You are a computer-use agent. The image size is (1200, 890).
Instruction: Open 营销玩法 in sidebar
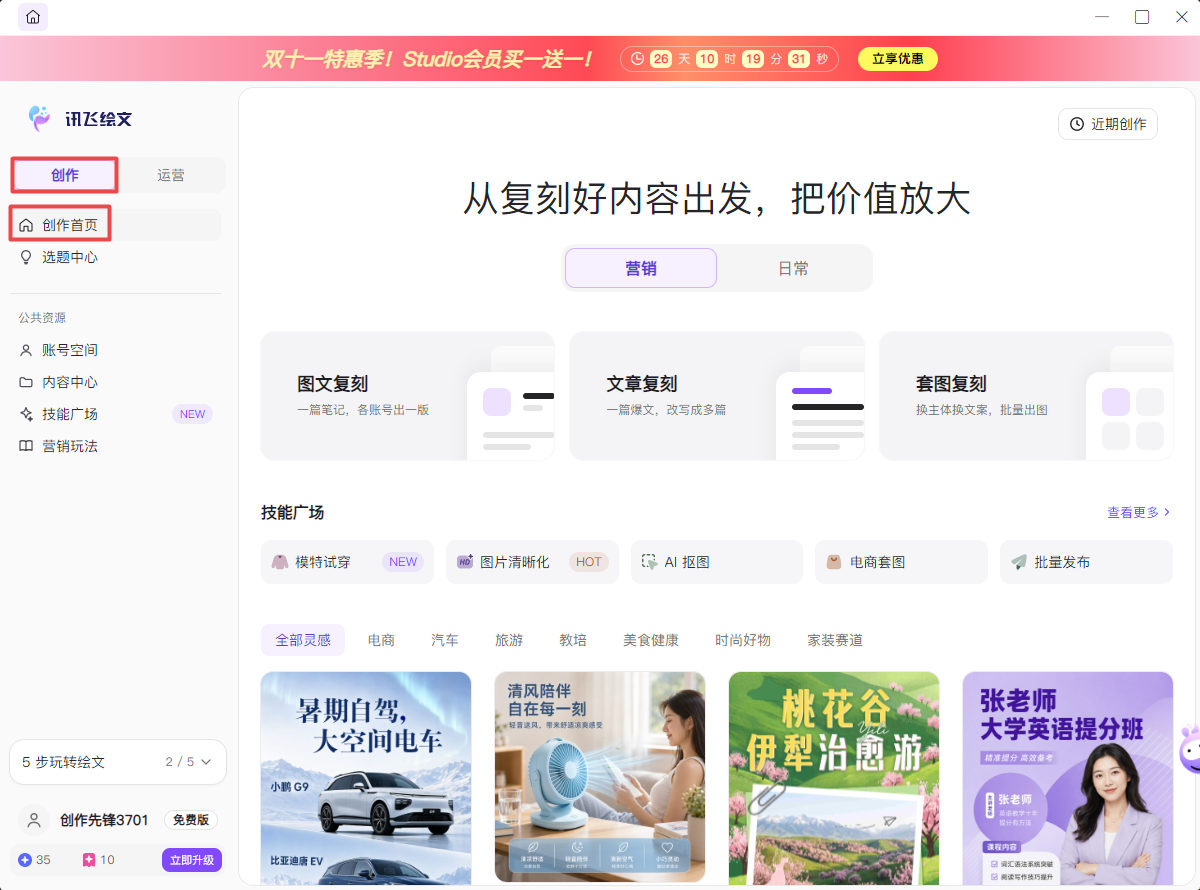pyautogui.click(x=115, y=446)
